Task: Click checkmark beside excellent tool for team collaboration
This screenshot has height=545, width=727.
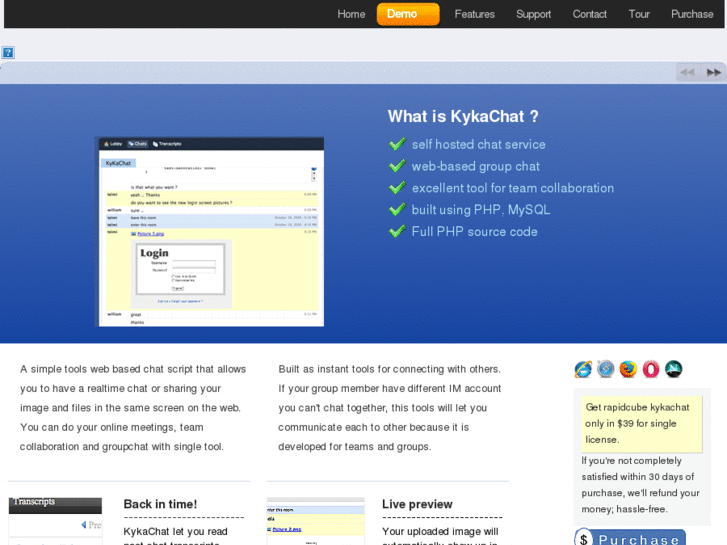Action: (397, 187)
